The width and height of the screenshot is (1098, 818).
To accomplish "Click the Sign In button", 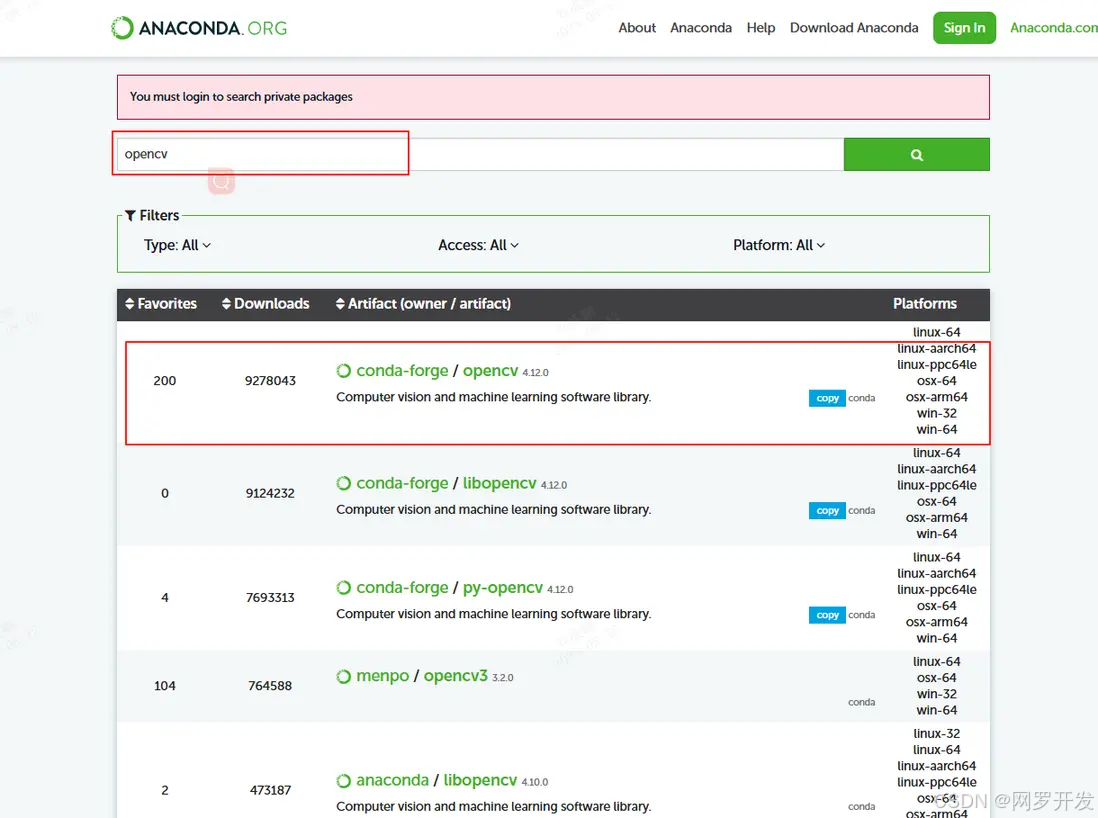I will click(964, 28).
